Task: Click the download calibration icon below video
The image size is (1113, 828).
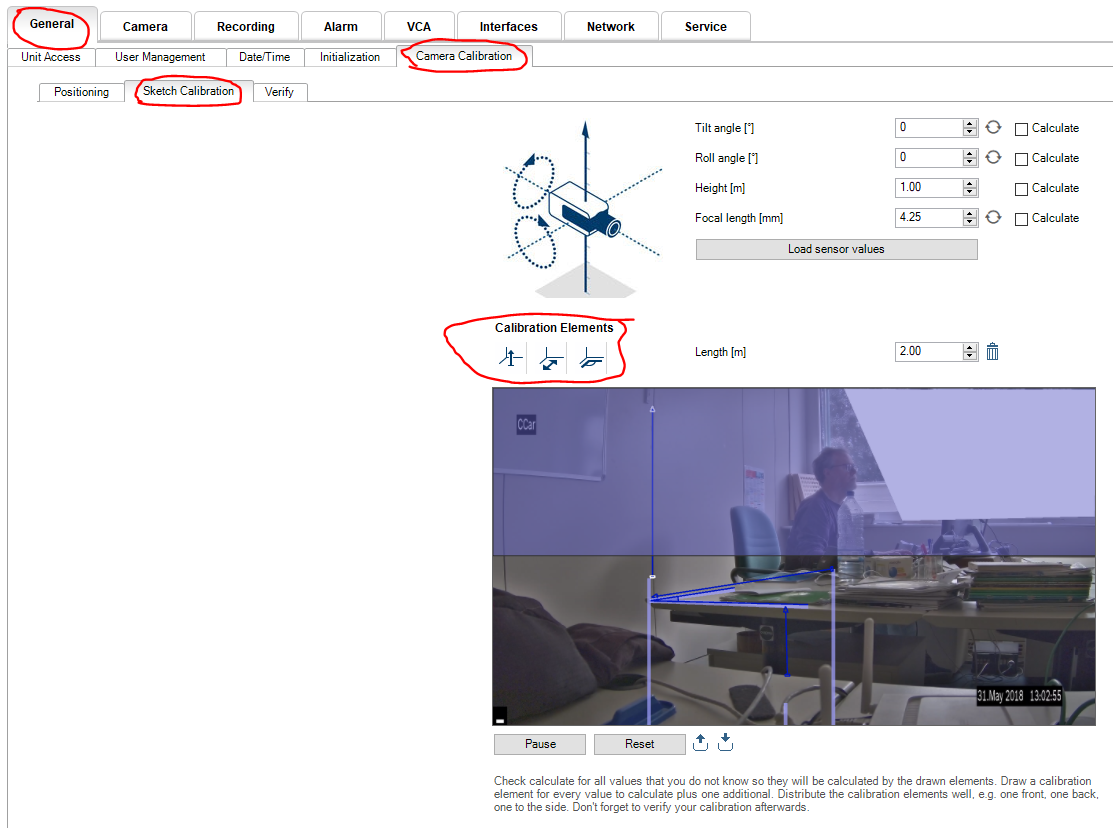Action: 726,742
